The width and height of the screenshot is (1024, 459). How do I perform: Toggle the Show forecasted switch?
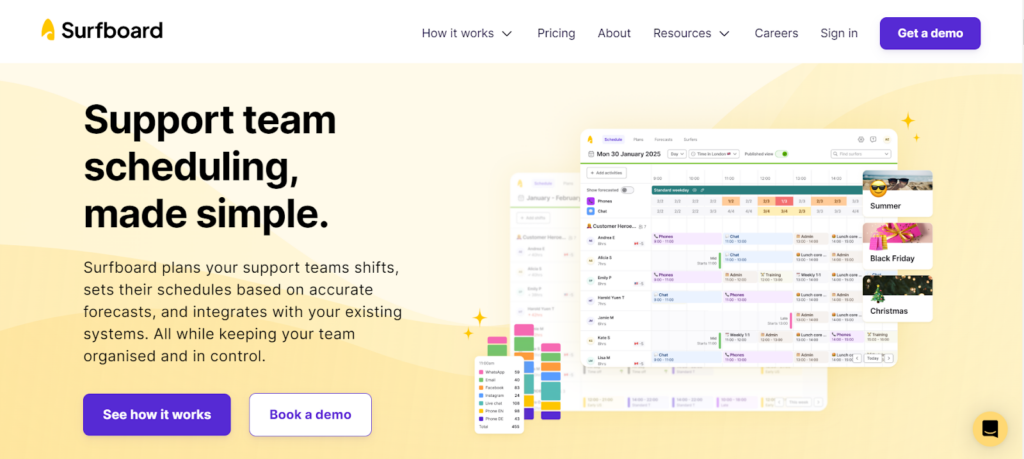coord(627,190)
